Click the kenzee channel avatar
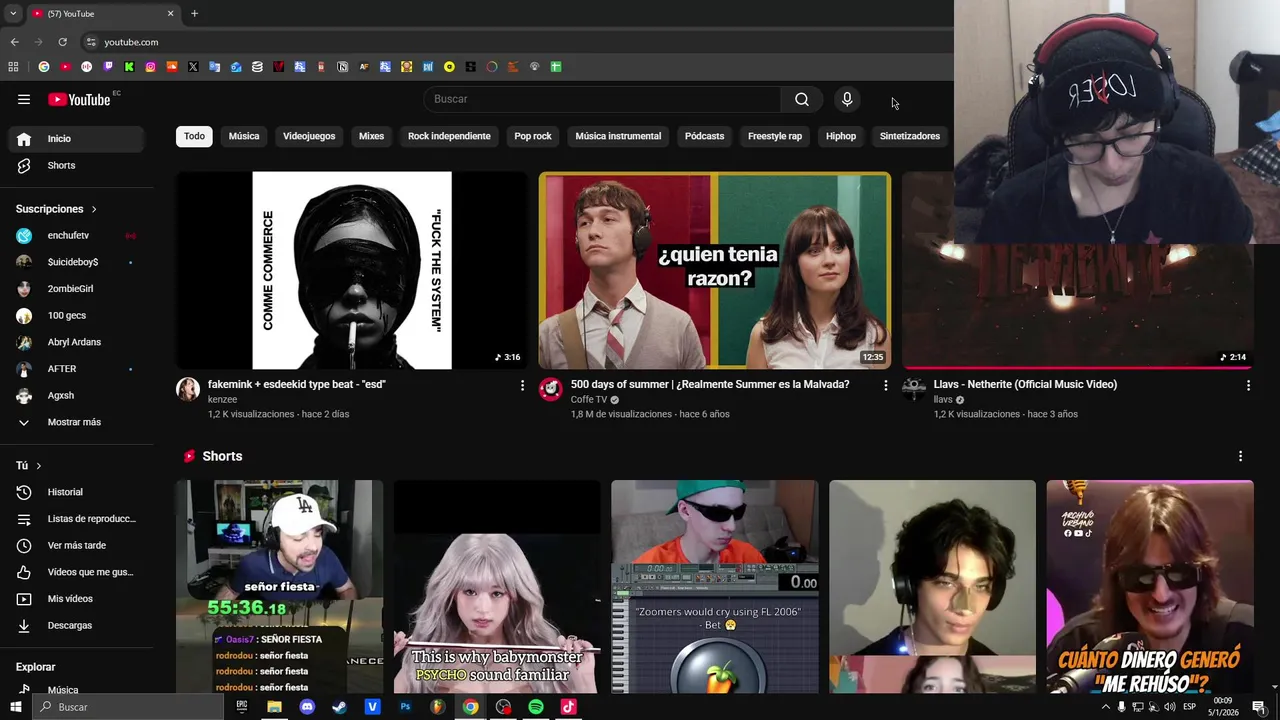The image size is (1280, 720). (188, 390)
